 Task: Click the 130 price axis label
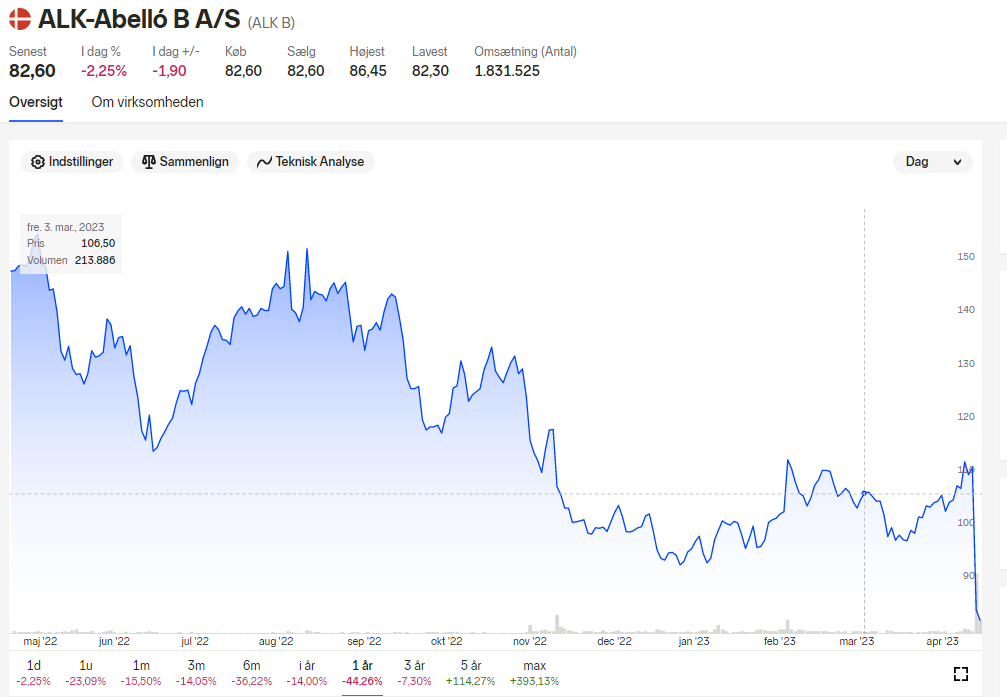coord(966,364)
